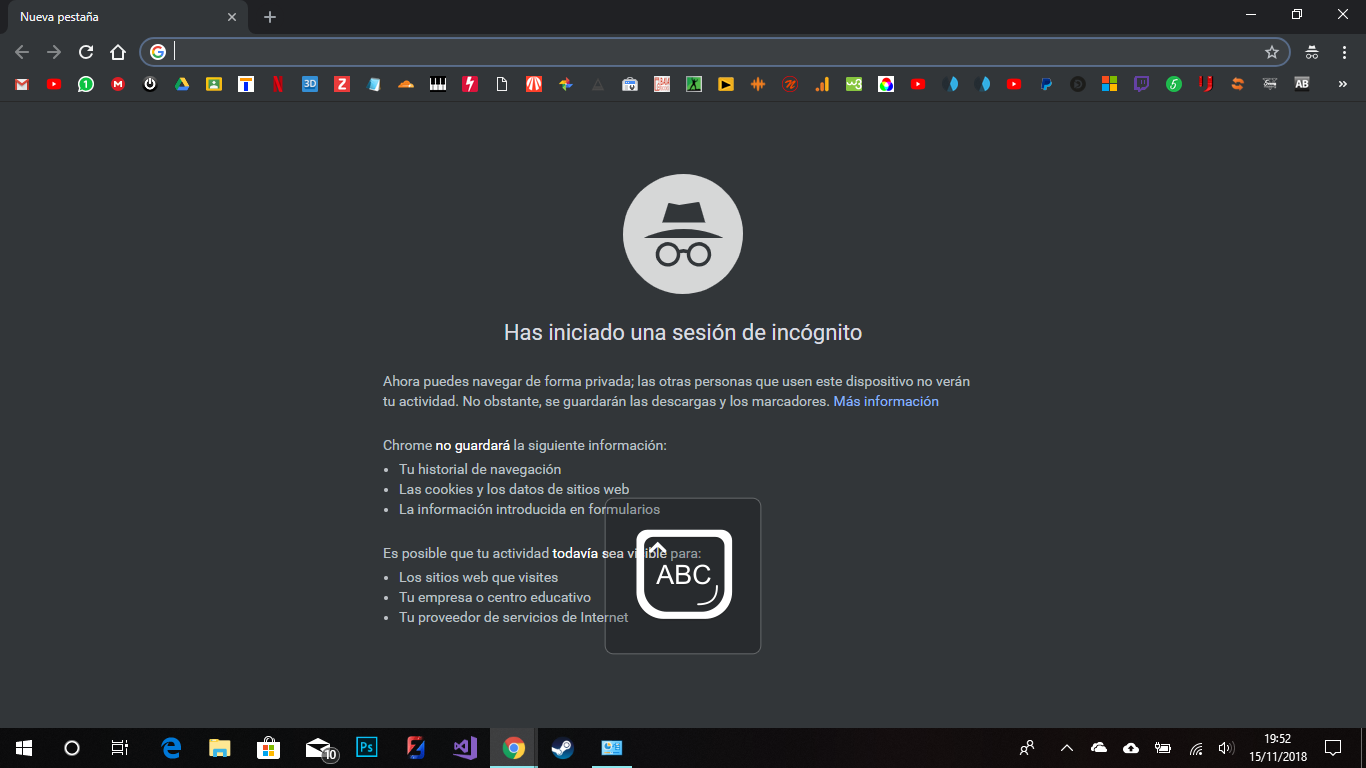Open Cortana search circle on taskbar
This screenshot has height=768, width=1366.
(72, 748)
